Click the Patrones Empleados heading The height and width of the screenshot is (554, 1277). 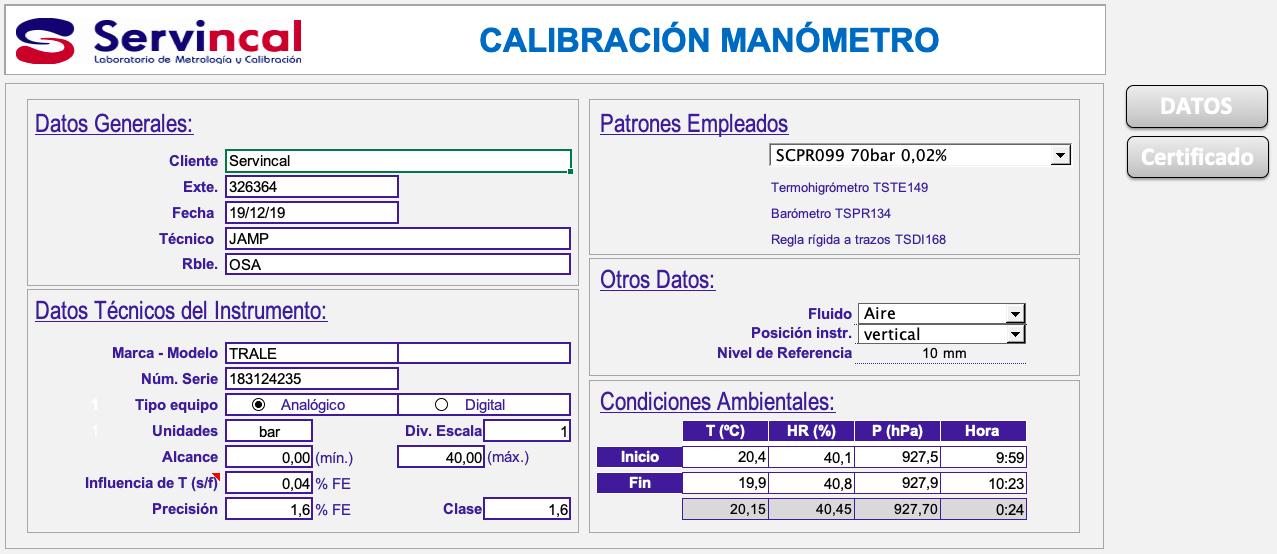[694, 124]
